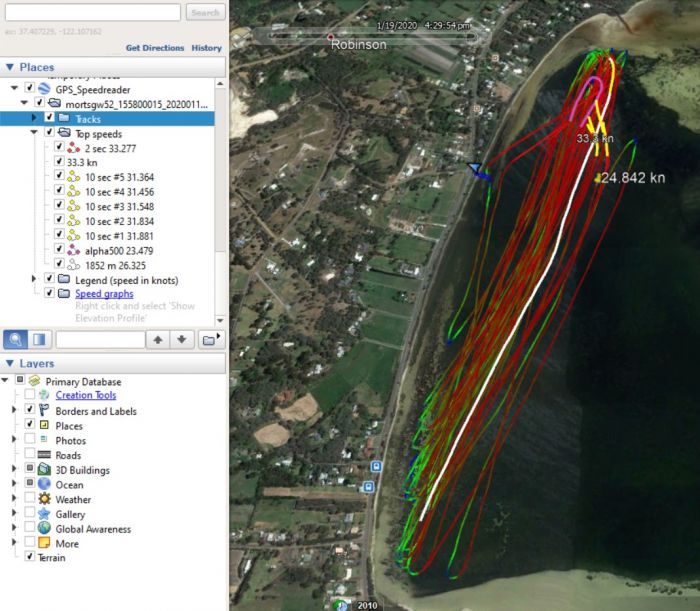The image size is (700, 611).
Task: Open the Creation Tools link
Action: tap(86, 395)
